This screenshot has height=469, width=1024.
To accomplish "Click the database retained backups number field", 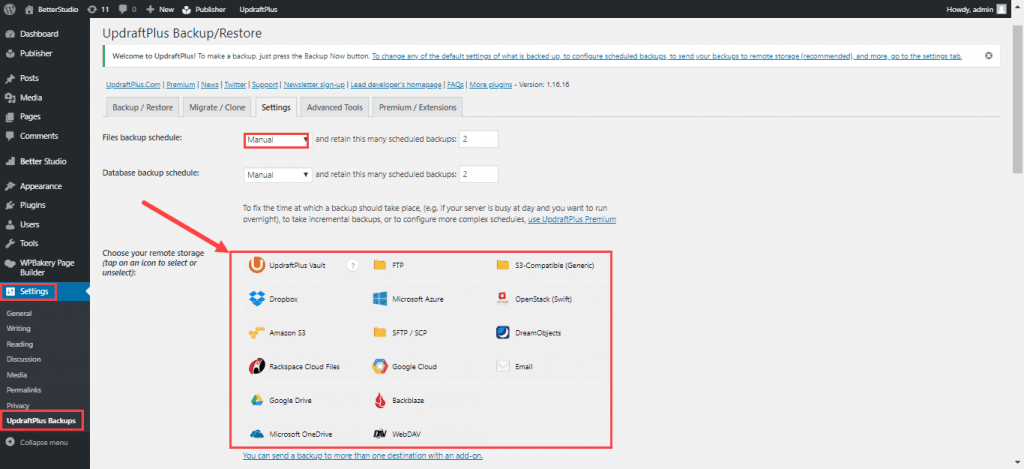I will click(479, 174).
